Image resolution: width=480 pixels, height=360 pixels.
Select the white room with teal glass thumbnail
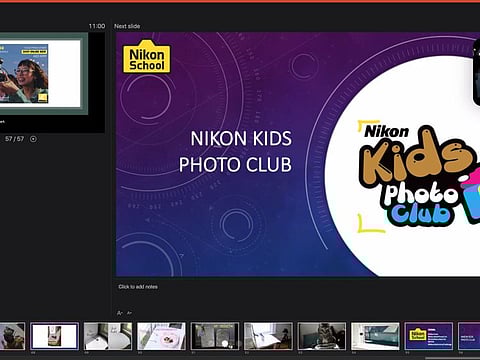pyautogui.click(x=375, y=336)
